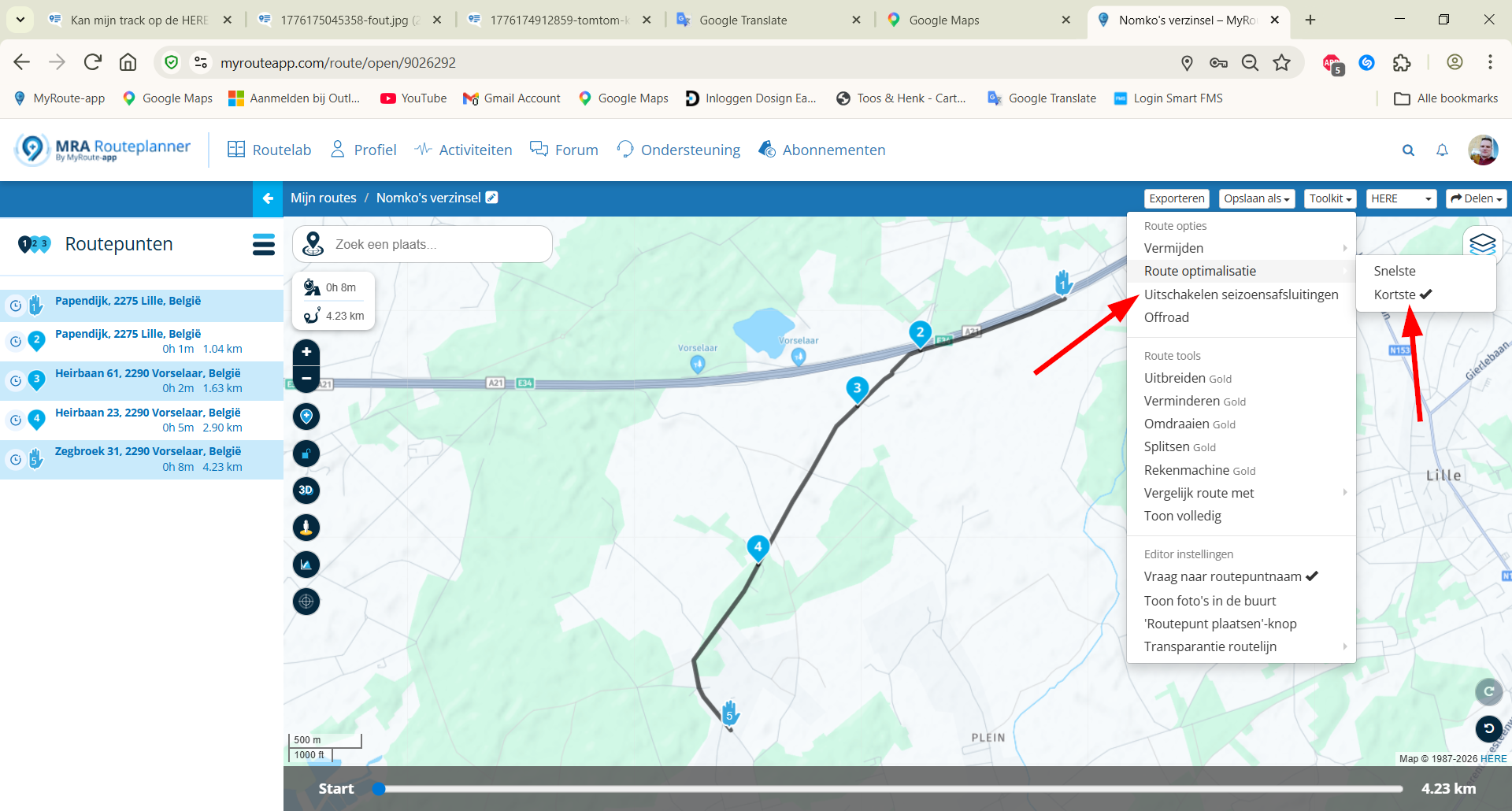Open the Routelab navigation item
The image size is (1512, 811).
point(269,150)
